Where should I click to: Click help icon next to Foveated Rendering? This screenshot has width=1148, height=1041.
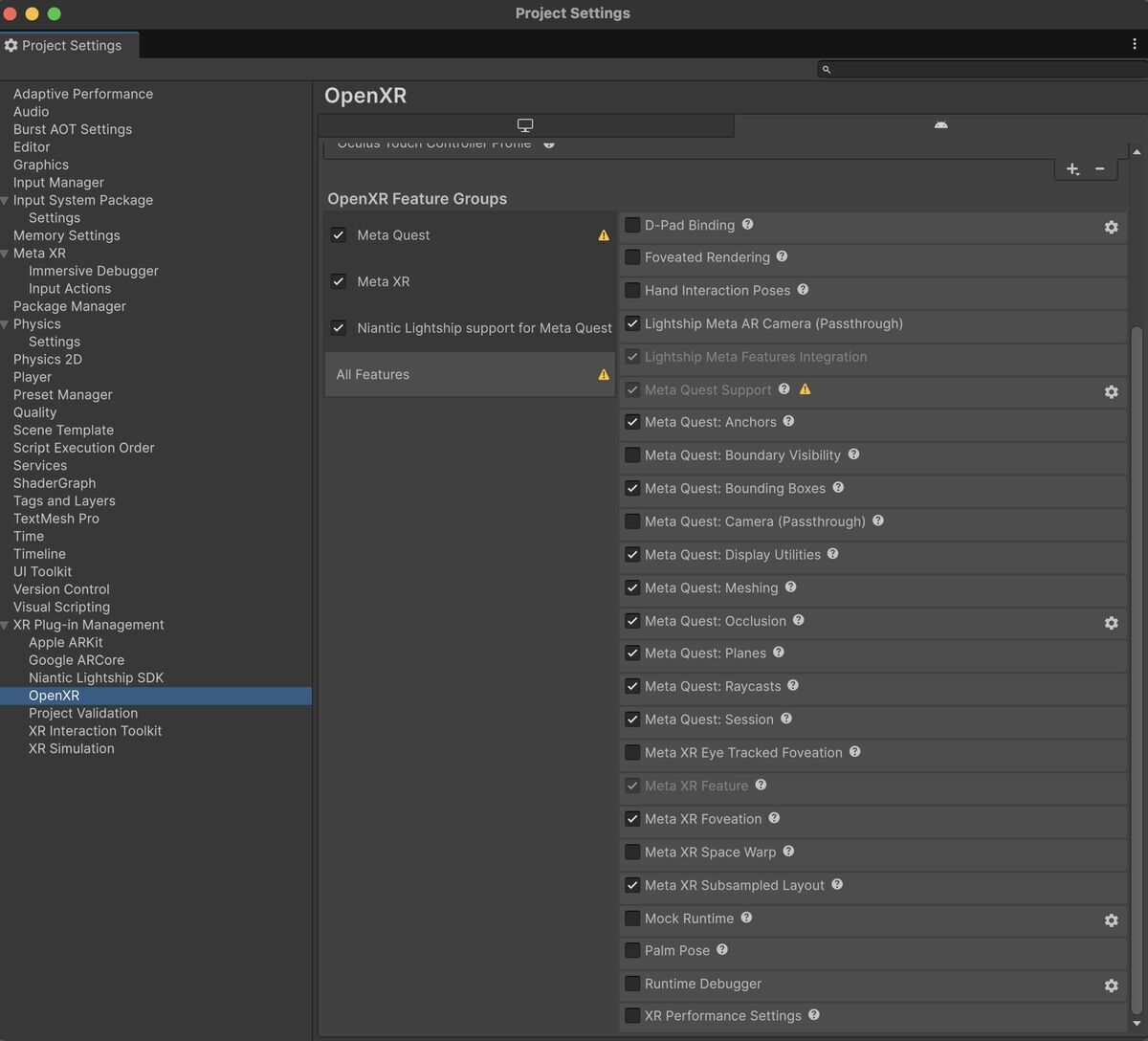[x=783, y=256]
